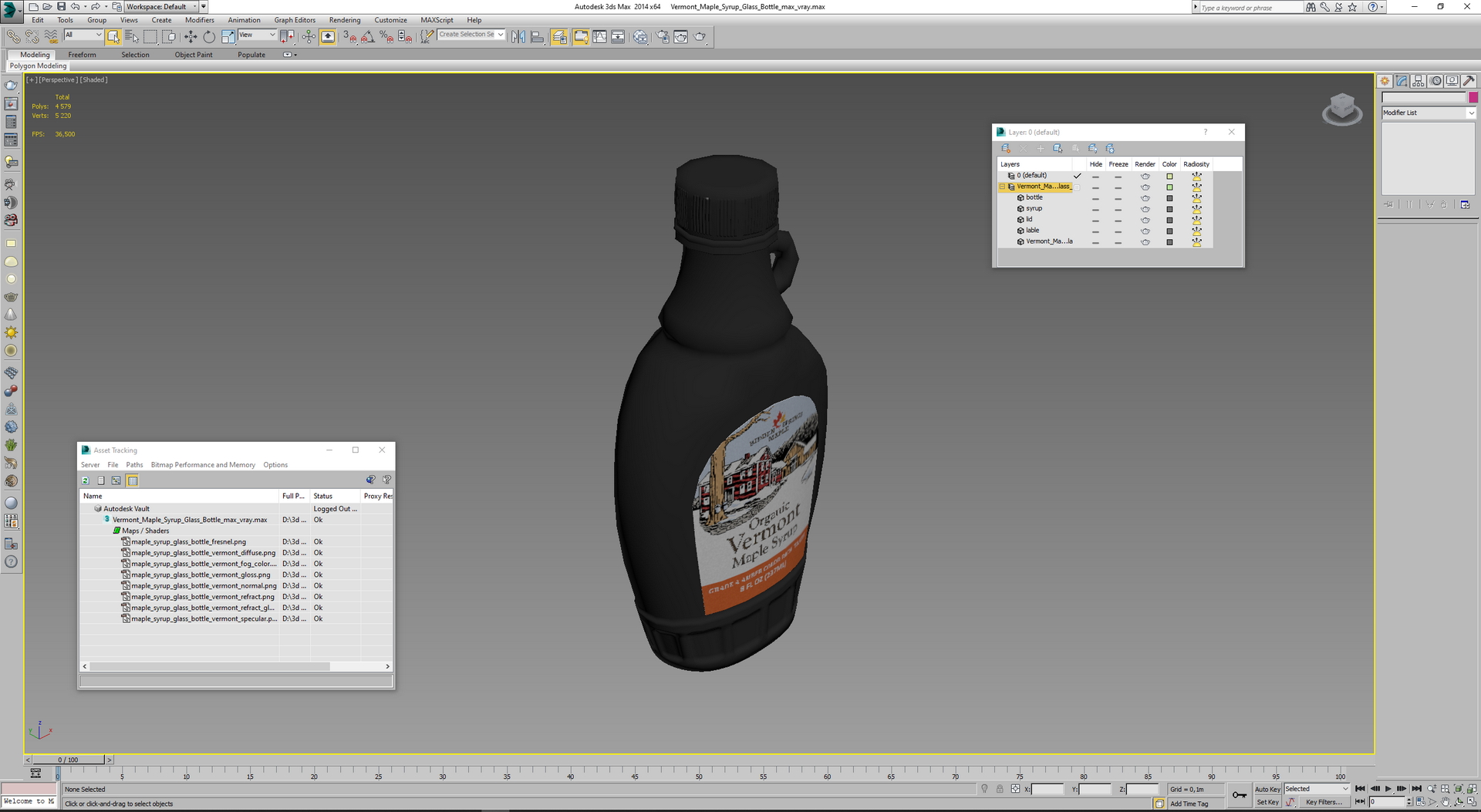The width and height of the screenshot is (1481, 812).
Task: Open the Workspace: Default dropdown
Action: [x=161, y=7]
